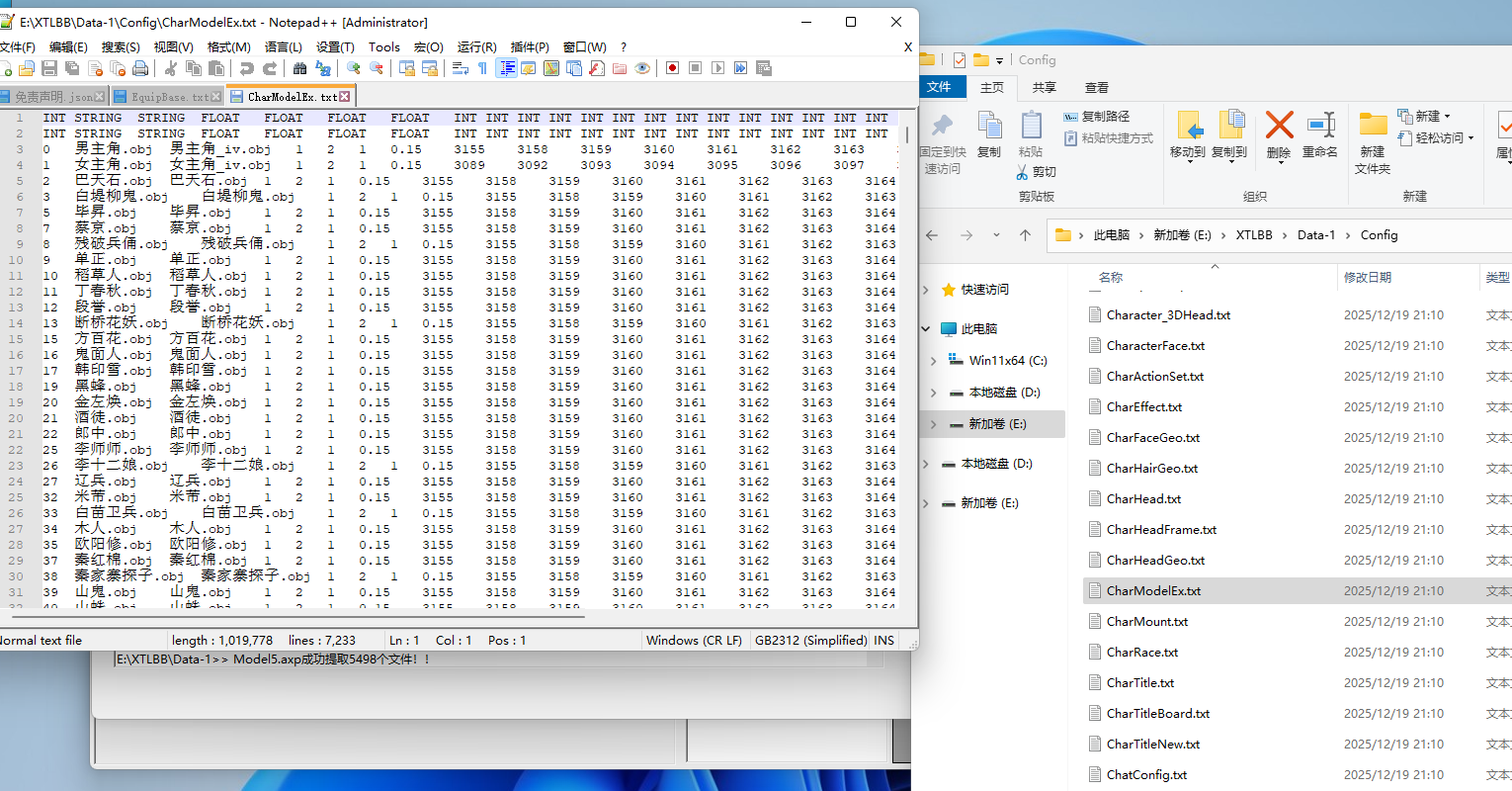Viewport: 1512px width, 791px height.
Task: Open the CharRace.txt file
Action: (1142, 653)
